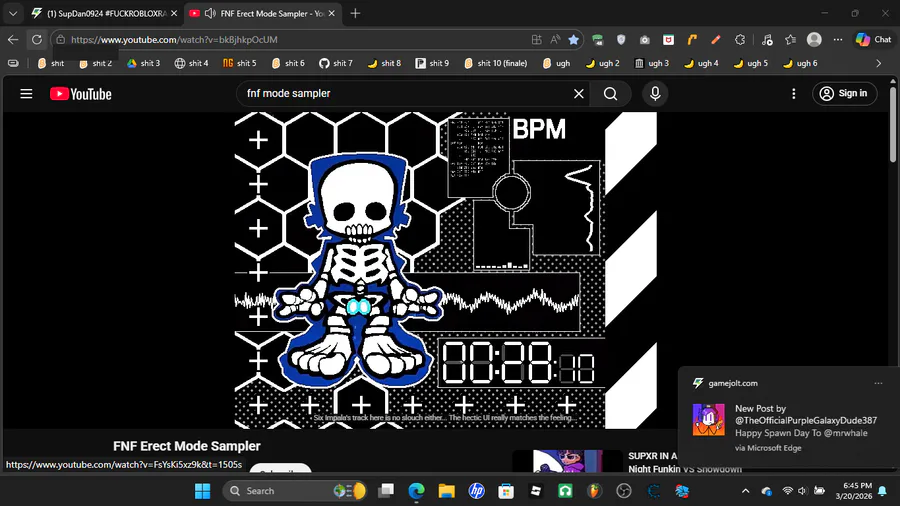Open the orange arrow extension icon
The image size is (900, 506).
pyautogui.click(x=692, y=40)
